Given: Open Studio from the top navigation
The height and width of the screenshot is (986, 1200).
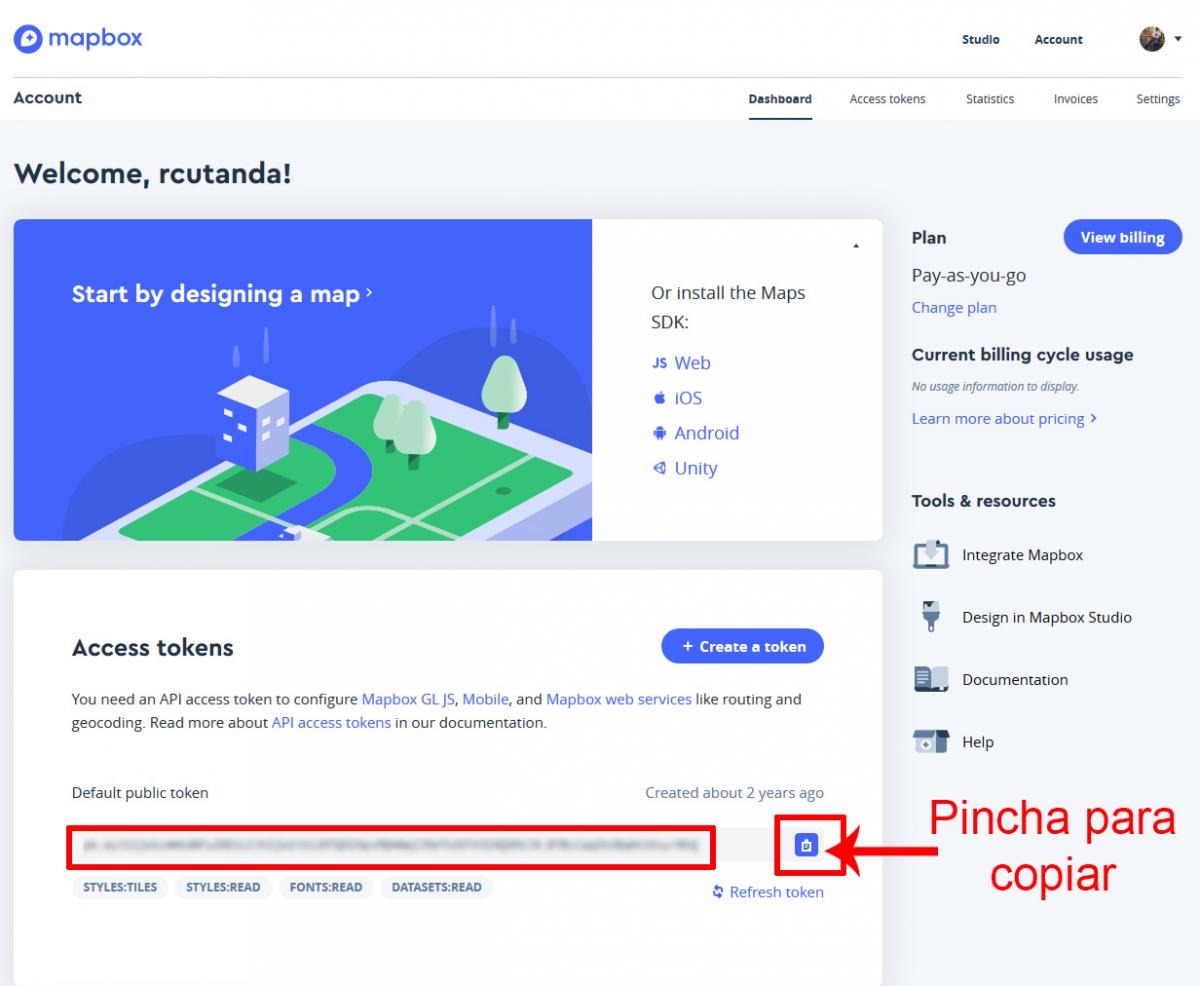Looking at the screenshot, I should (x=980, y=40).
